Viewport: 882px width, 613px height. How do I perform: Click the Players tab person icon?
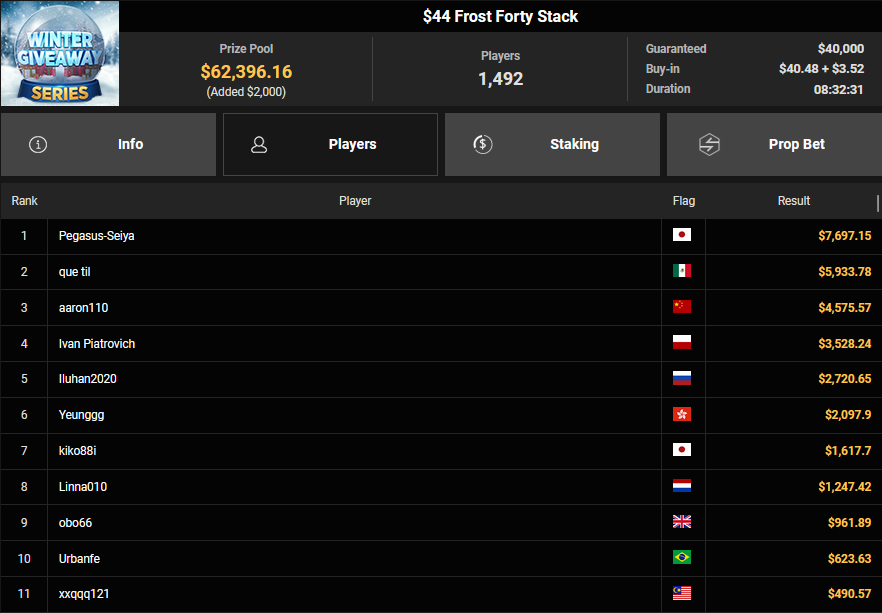click(259, 144)
